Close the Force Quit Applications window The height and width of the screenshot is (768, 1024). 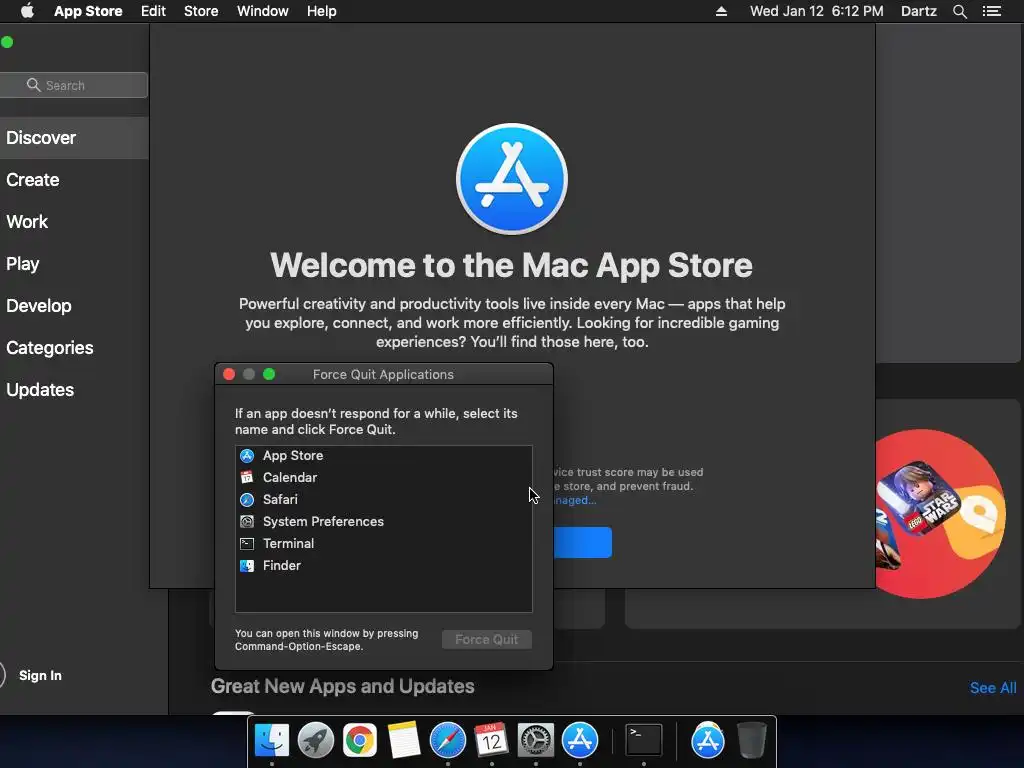[229, 374]
